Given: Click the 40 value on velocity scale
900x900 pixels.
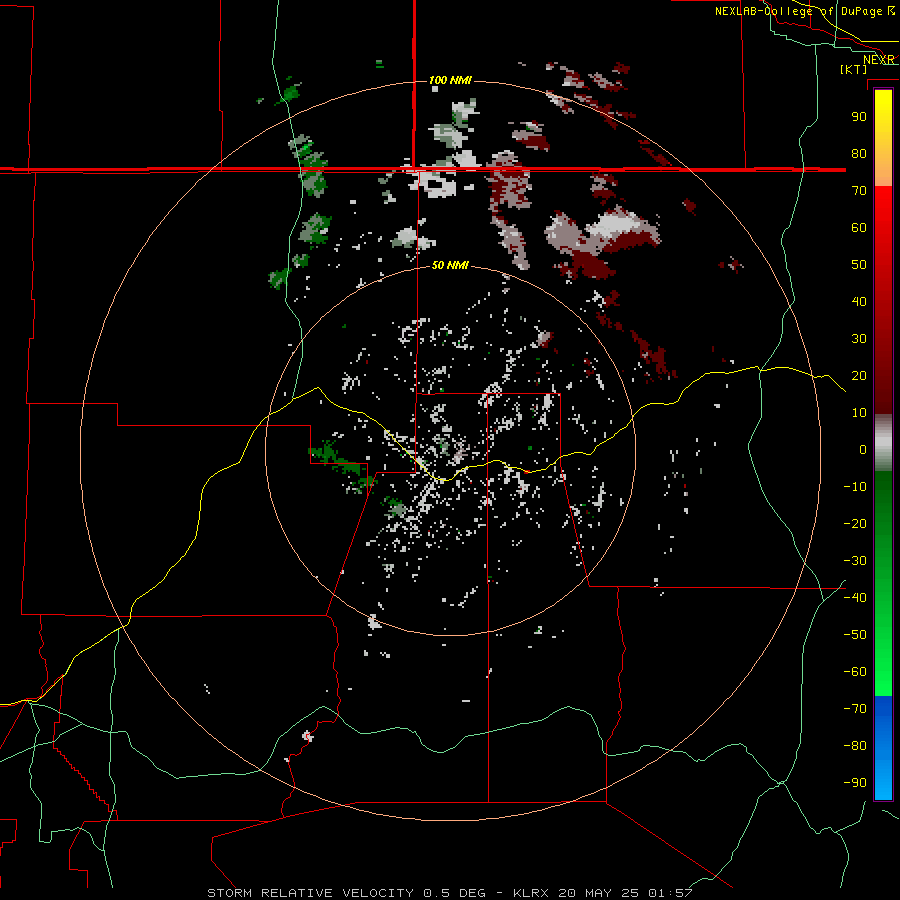Looking at the screenshot, I should (859, 301).
